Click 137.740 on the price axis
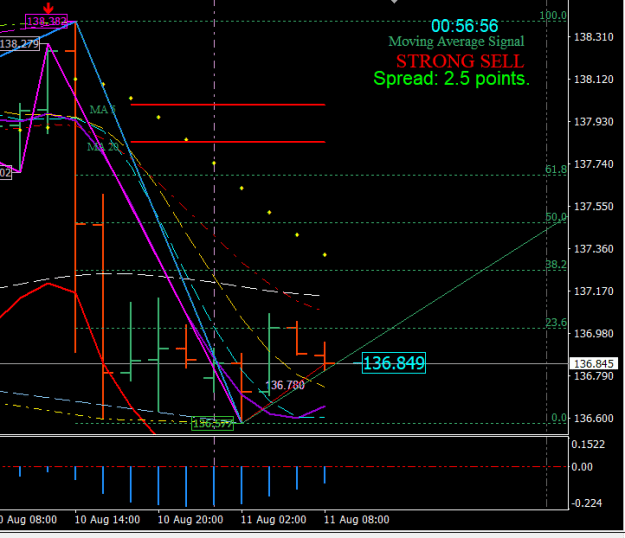This screenshot has height=538, width=625. pos(593,164)
